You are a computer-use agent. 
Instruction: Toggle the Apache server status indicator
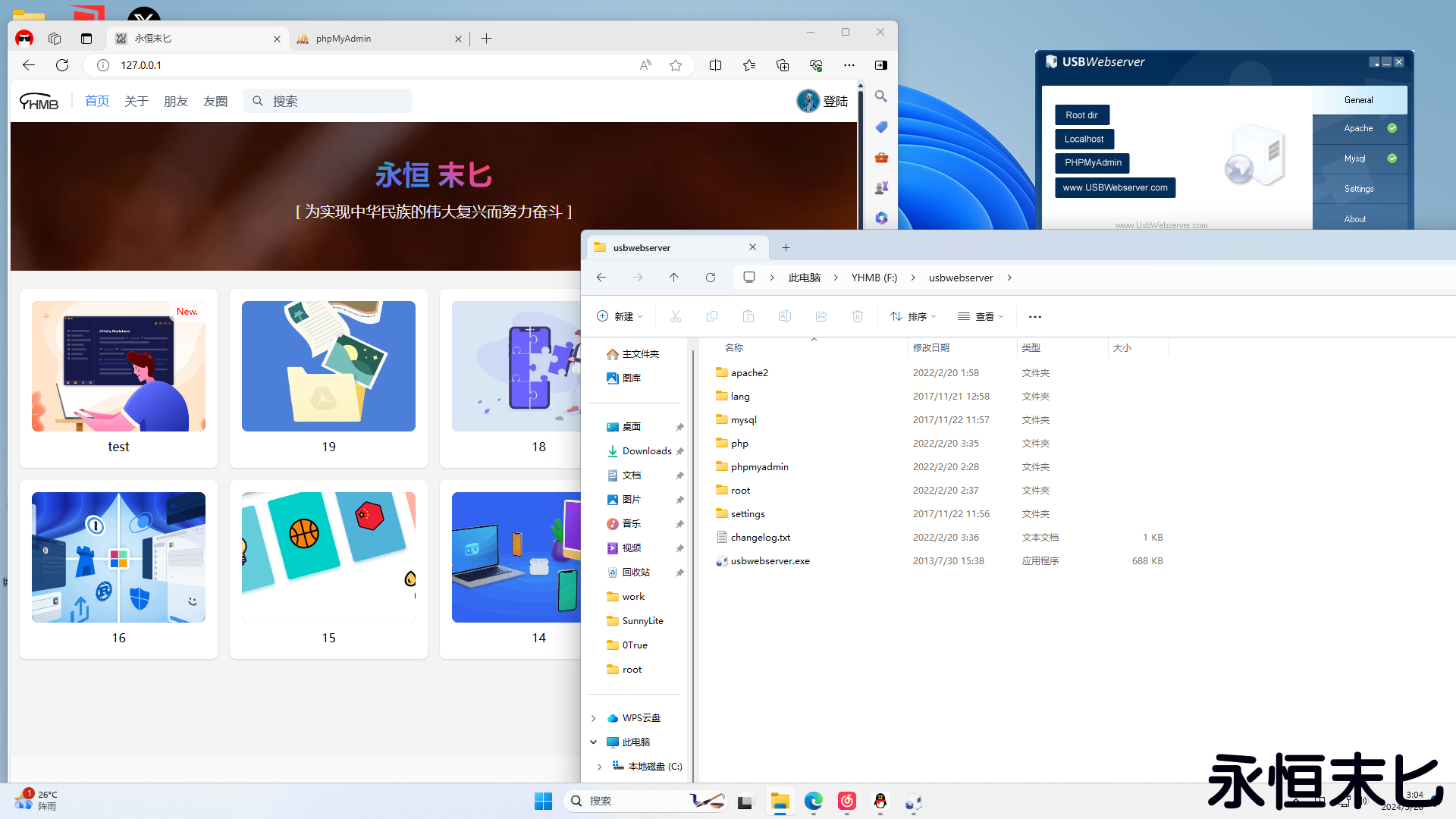click(x=1392, y=128)
